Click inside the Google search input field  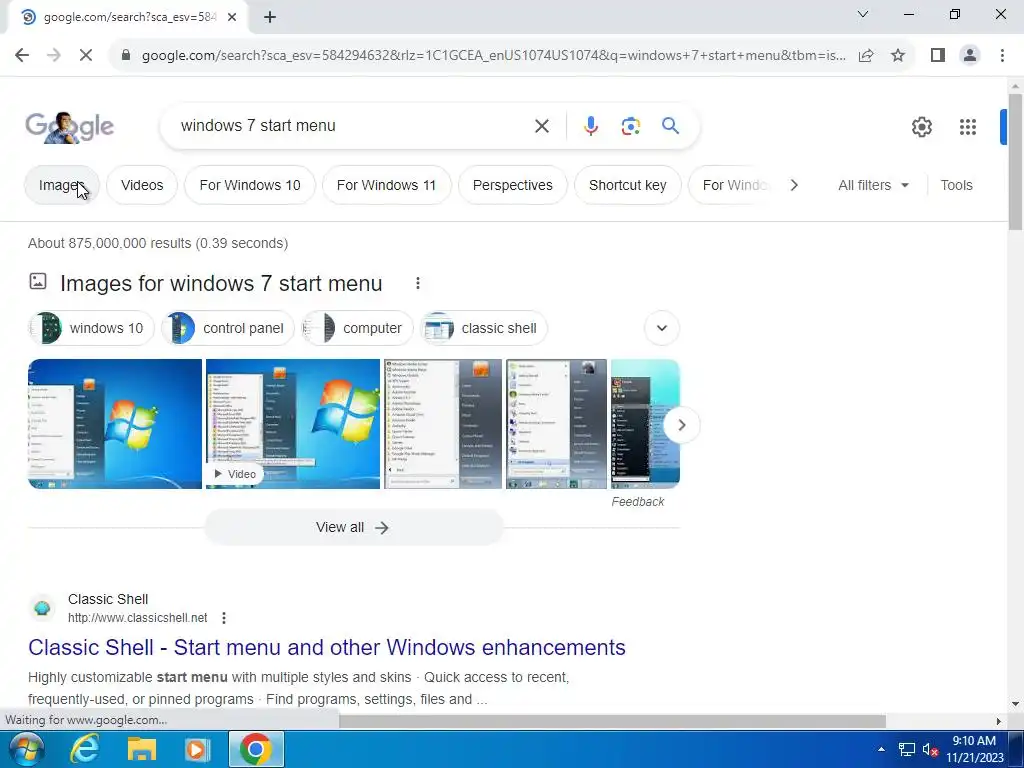(x=353, y=125)
